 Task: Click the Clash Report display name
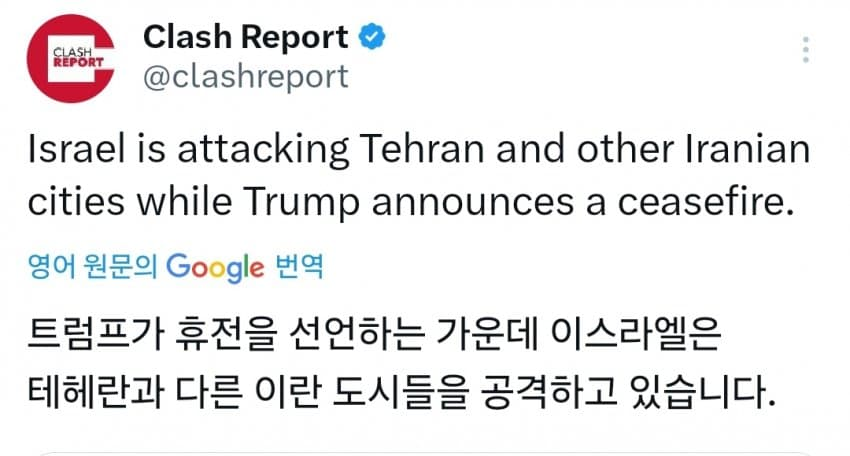pos(246,37)
